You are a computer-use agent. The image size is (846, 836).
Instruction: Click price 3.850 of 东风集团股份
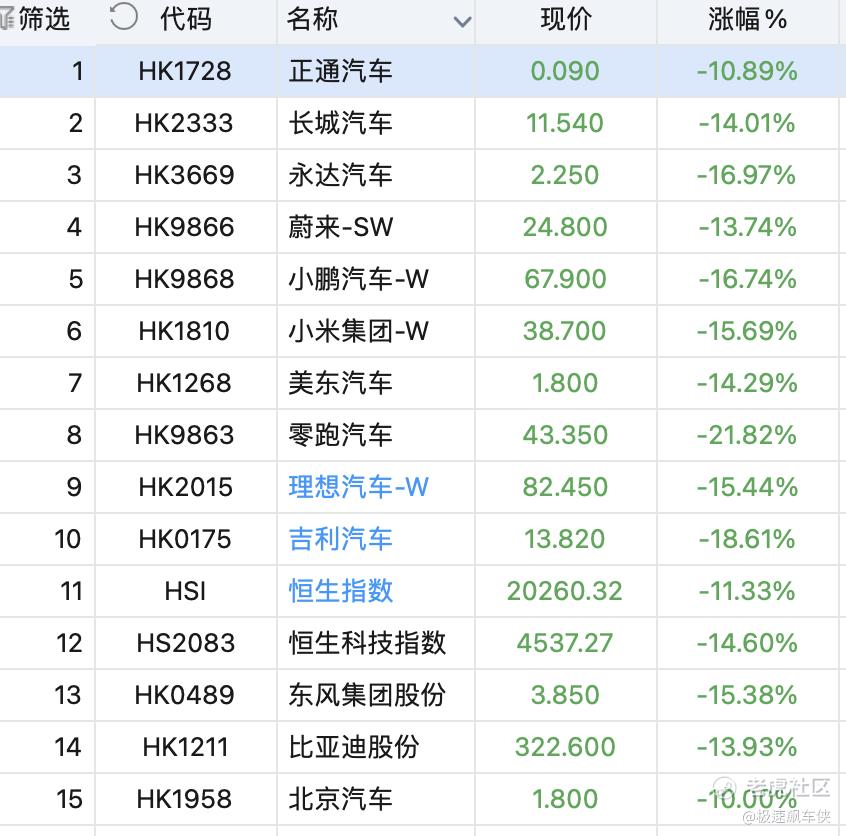tap(565, 695)
